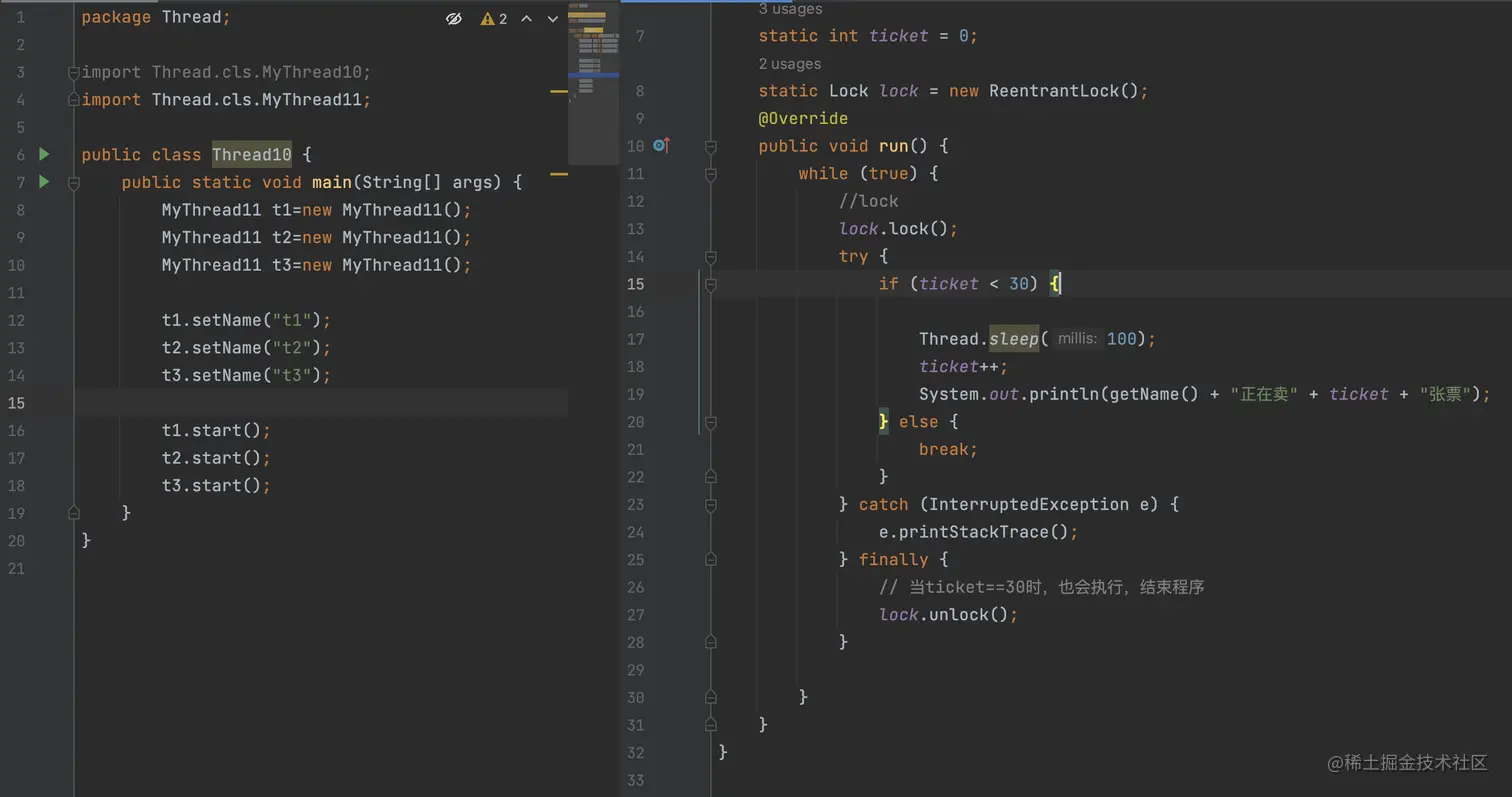Click the ReentrantLock constructor call
The width and height of the screenshot is (1512, 797).
[x=1063, y=91]
